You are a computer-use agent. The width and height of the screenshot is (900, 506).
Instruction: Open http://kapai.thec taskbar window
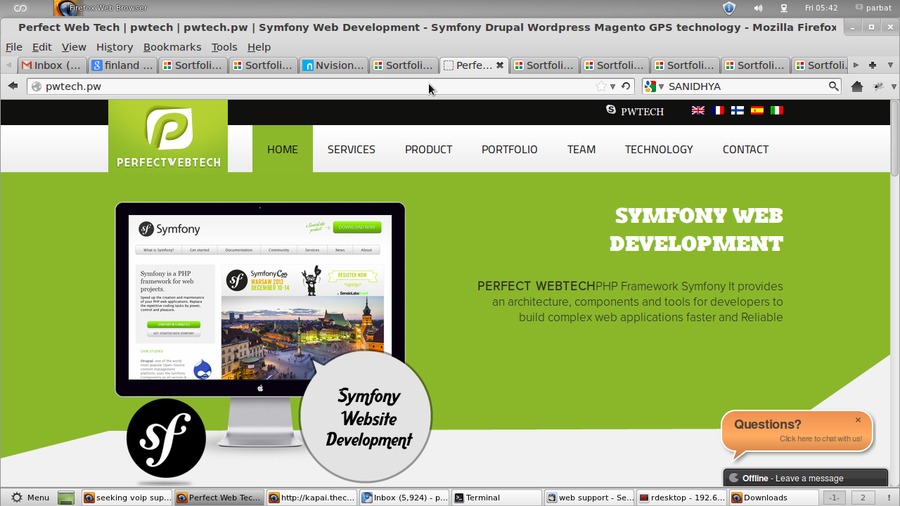pyautogui.click(x=312, y=497)
